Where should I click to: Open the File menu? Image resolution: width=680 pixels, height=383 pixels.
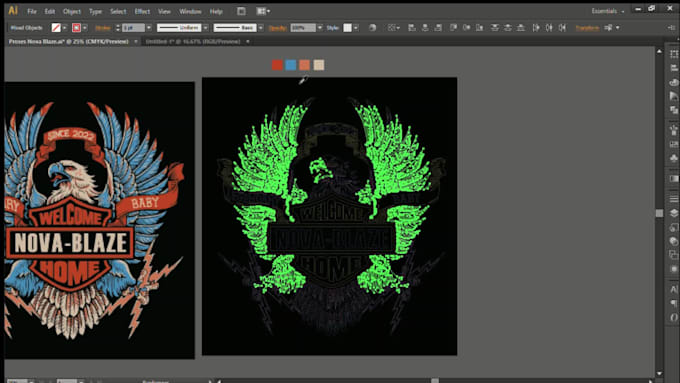point(32,12)
